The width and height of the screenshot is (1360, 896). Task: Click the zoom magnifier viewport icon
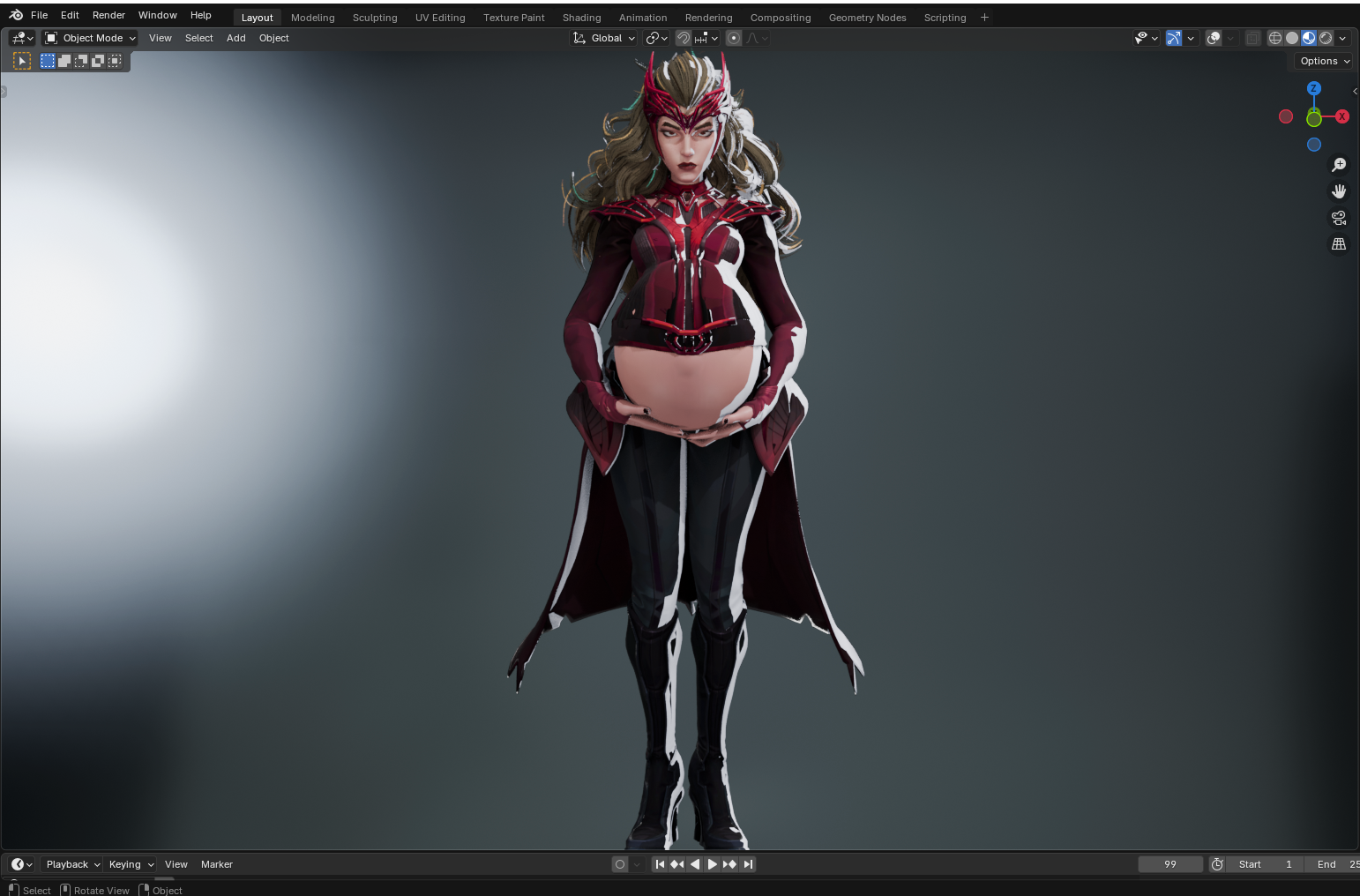(x=1339, y=165)
